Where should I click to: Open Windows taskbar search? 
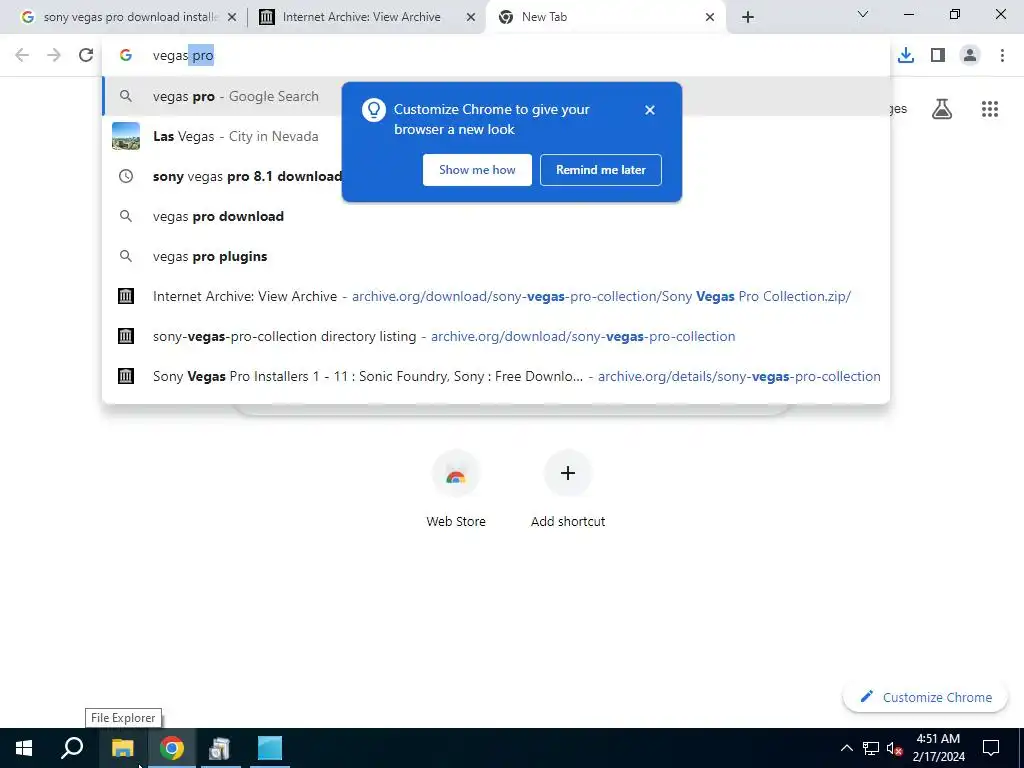click(x=72, y=748)
